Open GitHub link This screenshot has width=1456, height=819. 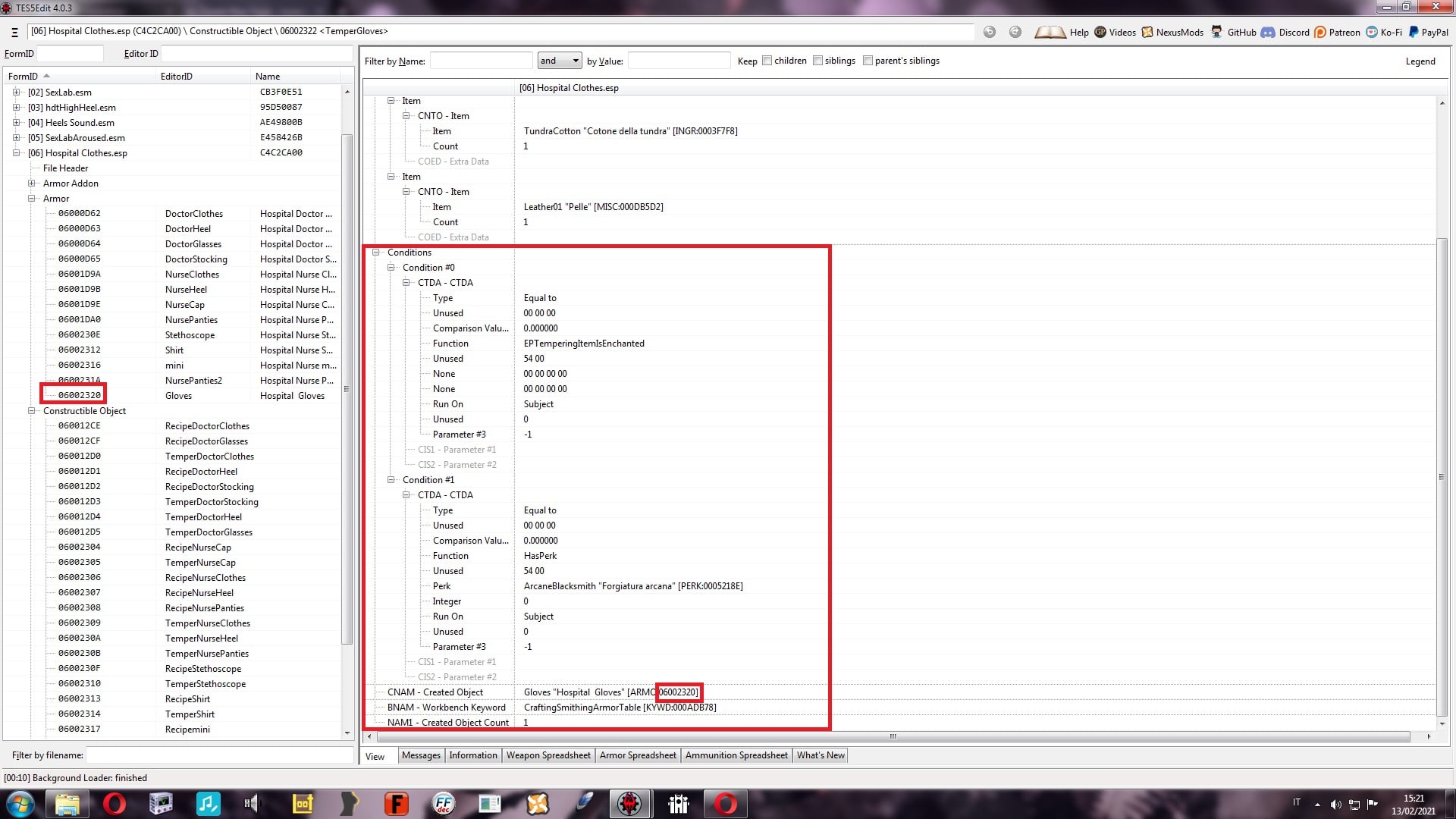click(x=1233, y=32)
